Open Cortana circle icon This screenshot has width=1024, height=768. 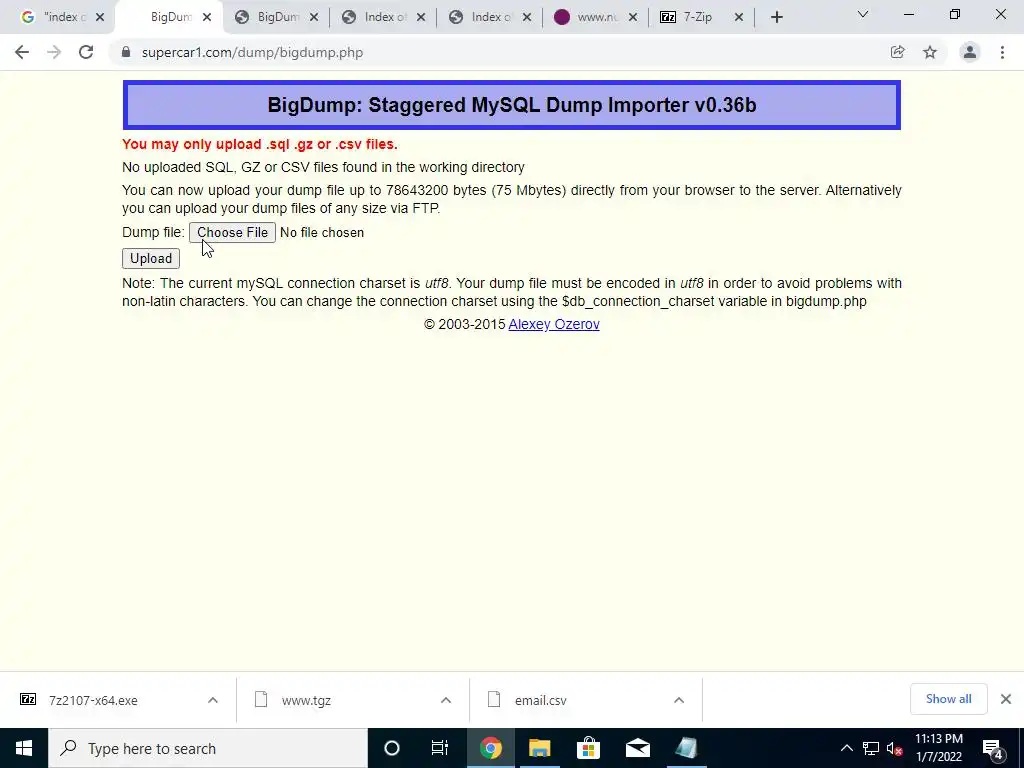(x=392, y=748)
